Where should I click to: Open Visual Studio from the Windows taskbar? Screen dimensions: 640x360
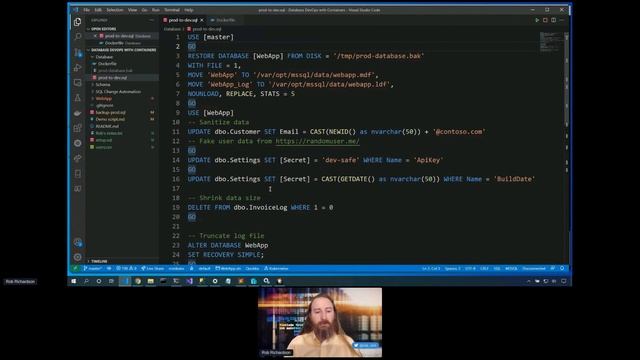tap(189, 281)
